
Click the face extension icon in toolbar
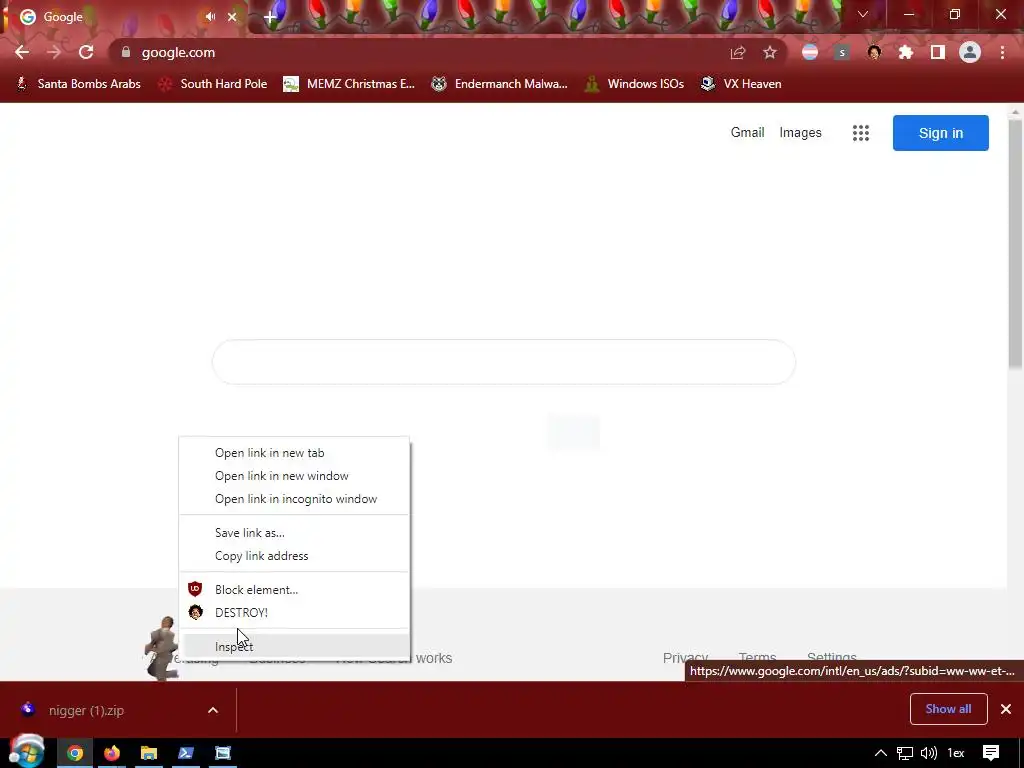(874, 52)
